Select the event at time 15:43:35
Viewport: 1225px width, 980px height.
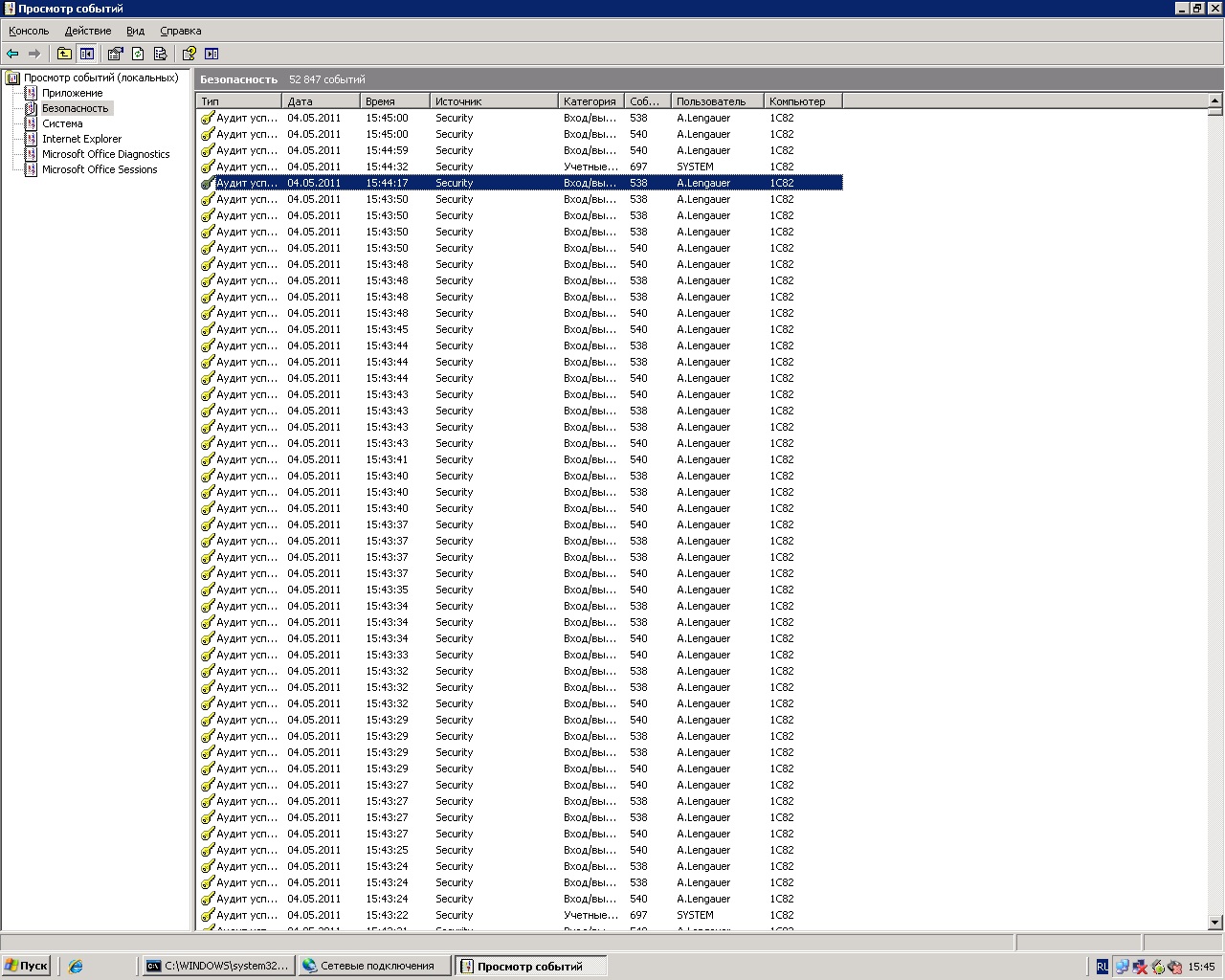click(x=520, y=590)
